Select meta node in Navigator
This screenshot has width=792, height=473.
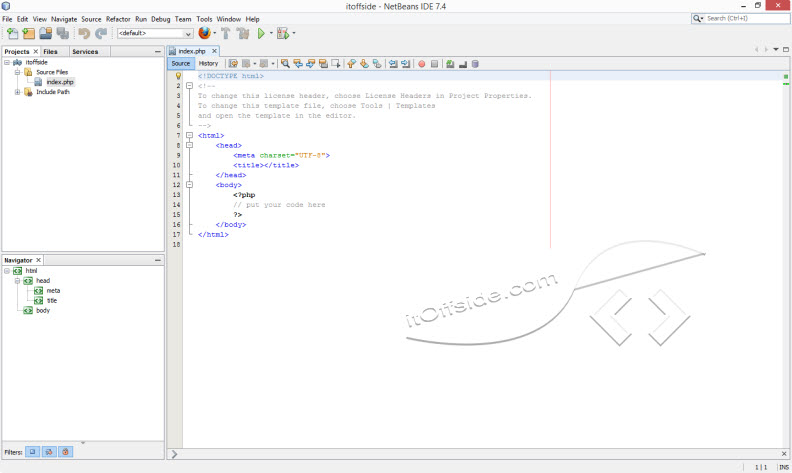click(x=53, y=291)
